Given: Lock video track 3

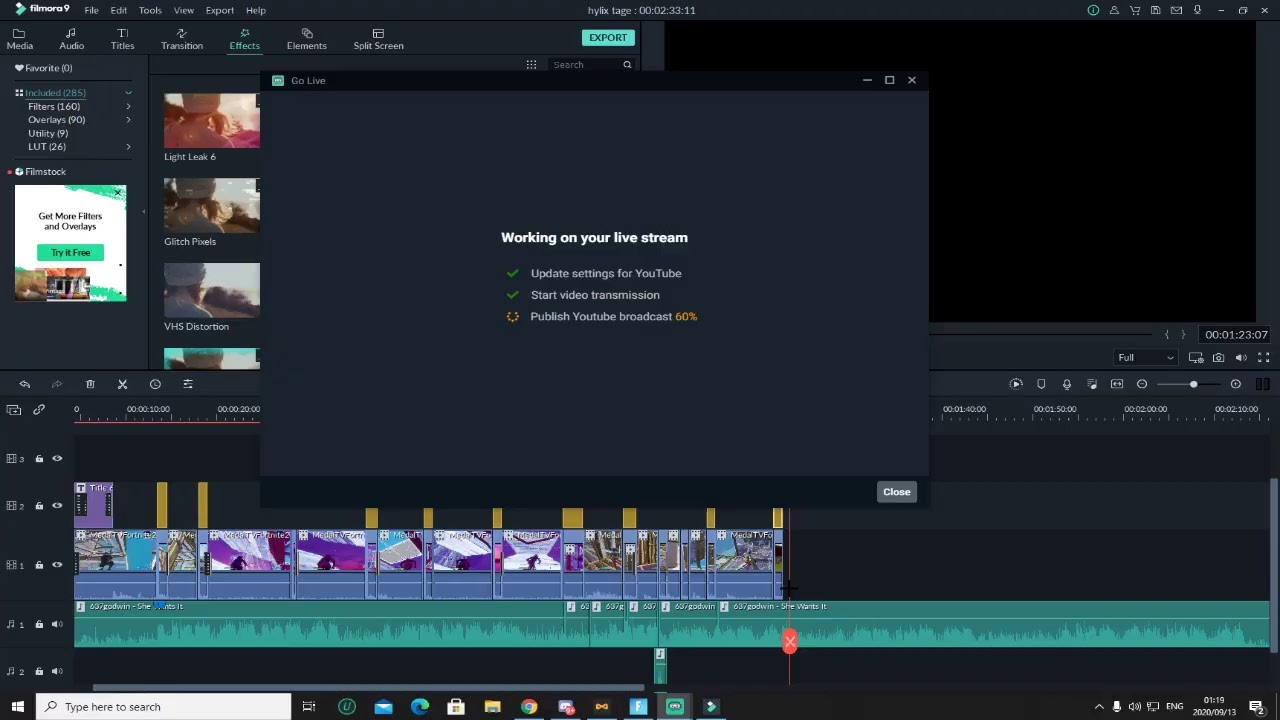Looking at the screenshot, I should [x=39, y=459].
